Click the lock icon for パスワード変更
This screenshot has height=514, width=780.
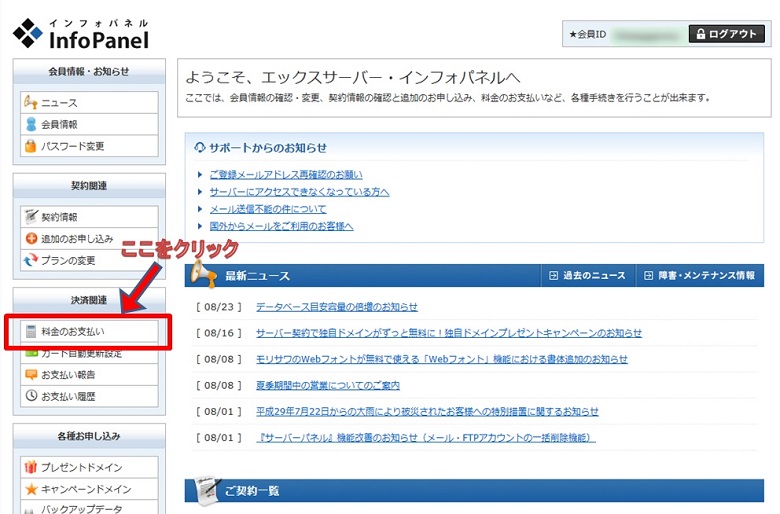30,147
